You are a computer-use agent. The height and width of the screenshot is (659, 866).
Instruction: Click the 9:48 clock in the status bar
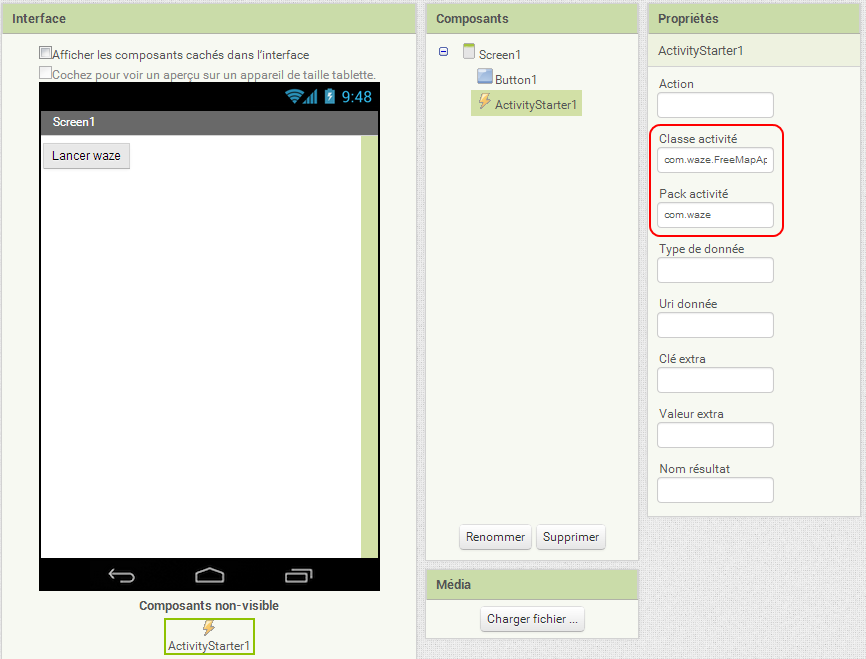click(357, 97)
